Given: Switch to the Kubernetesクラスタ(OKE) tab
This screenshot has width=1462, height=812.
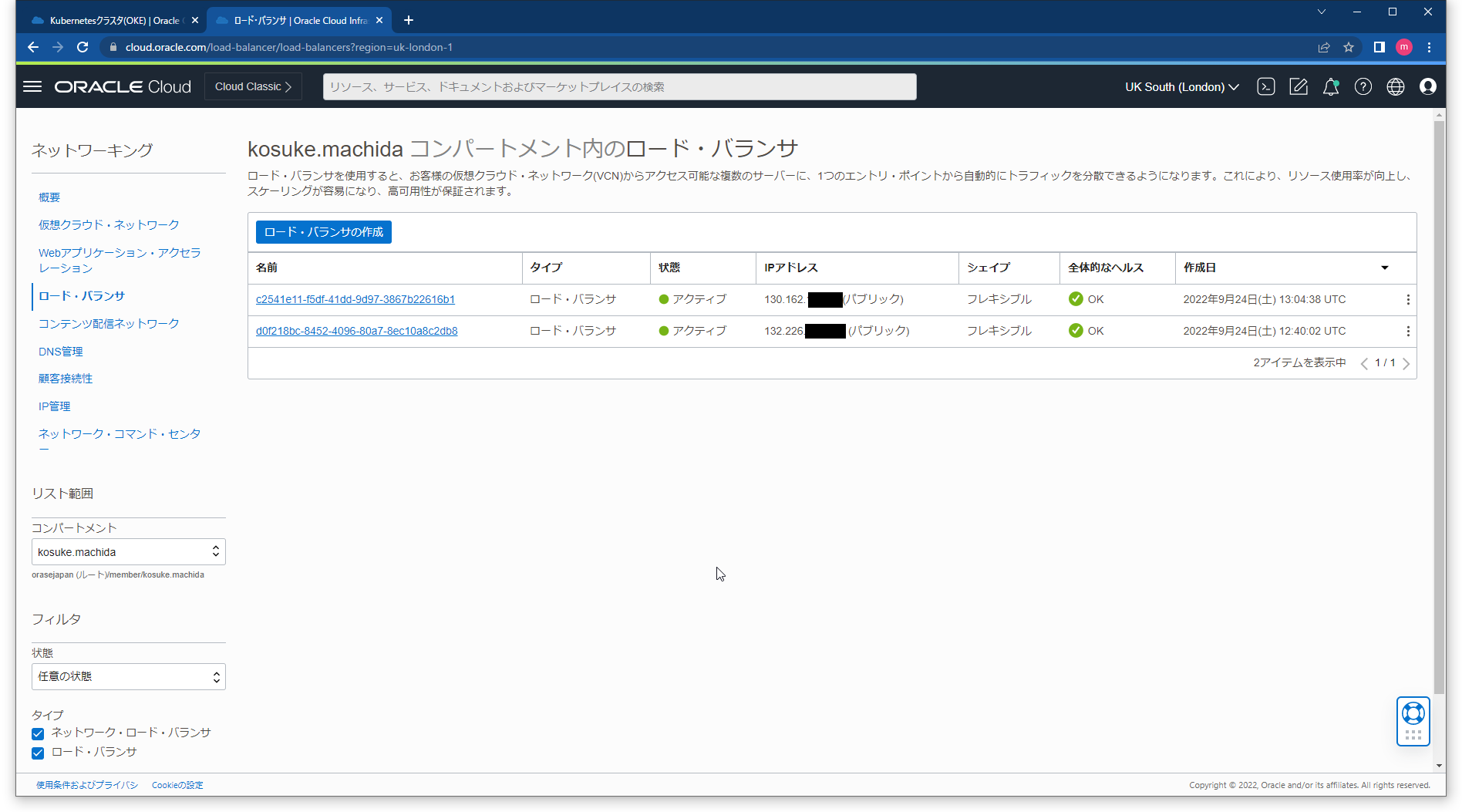Looking at the screenshot, I should coord(108,20).
